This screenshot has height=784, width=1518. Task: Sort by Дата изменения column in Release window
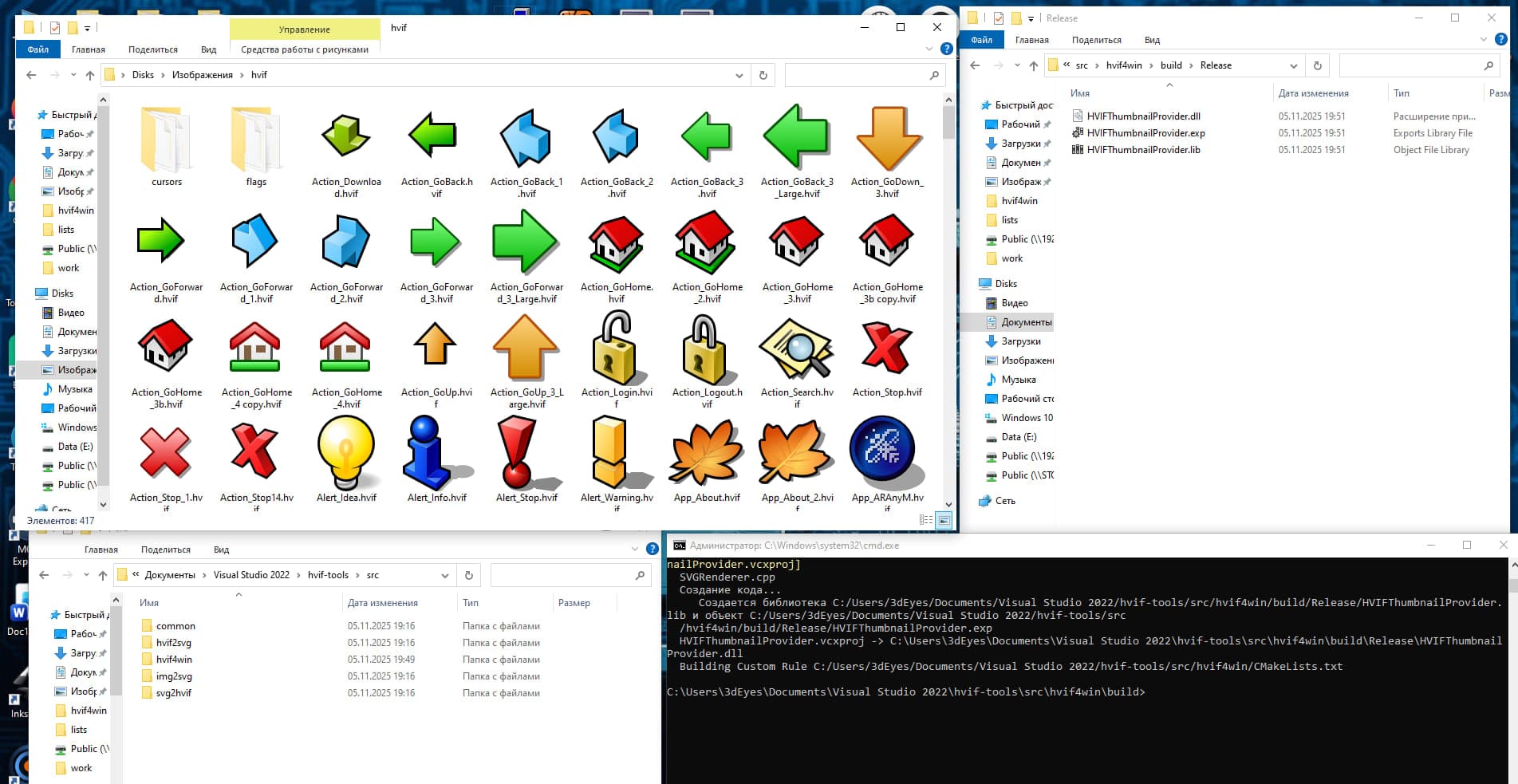[1313, 93]
